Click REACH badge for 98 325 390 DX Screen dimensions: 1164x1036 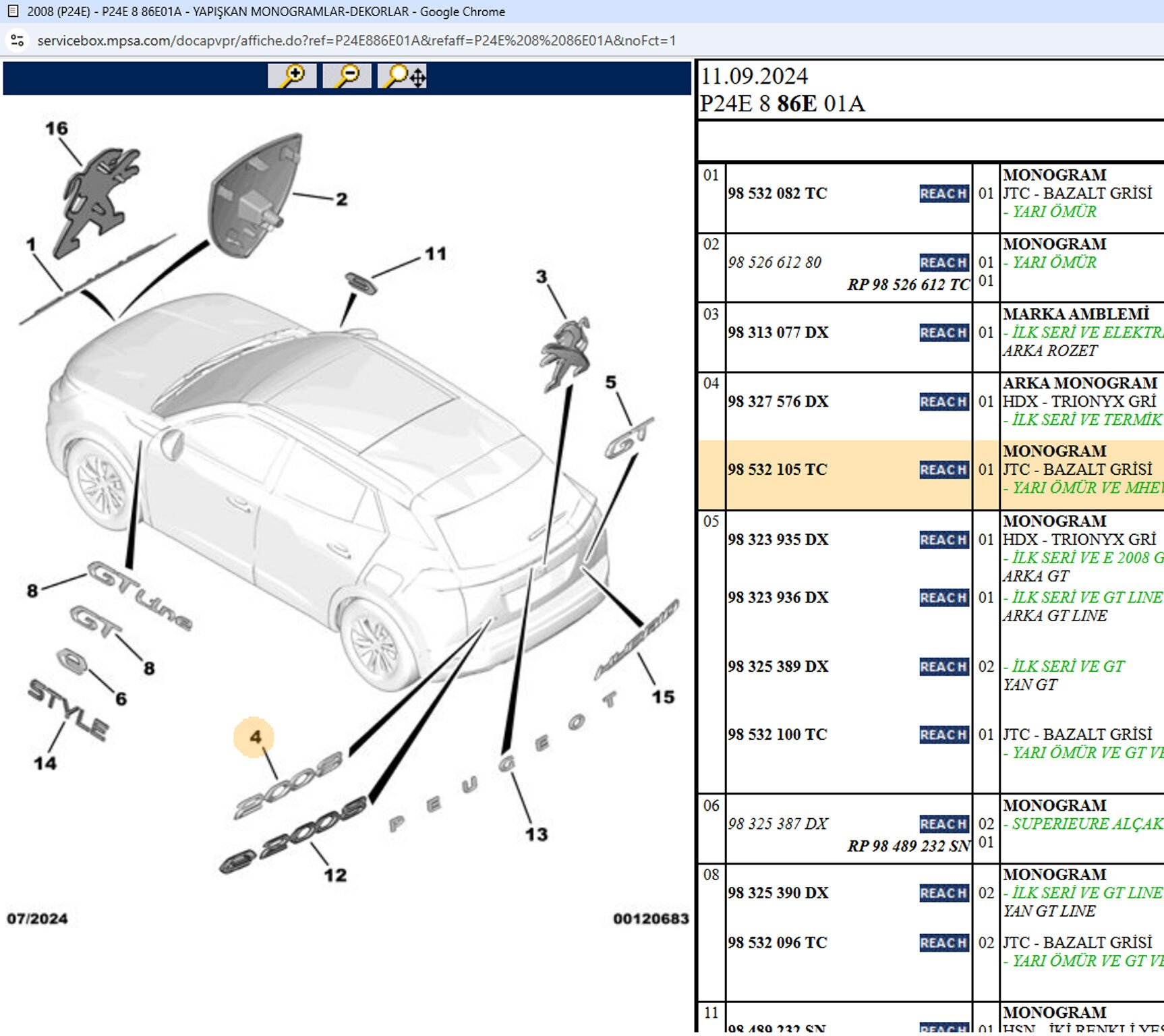[944, 893]
